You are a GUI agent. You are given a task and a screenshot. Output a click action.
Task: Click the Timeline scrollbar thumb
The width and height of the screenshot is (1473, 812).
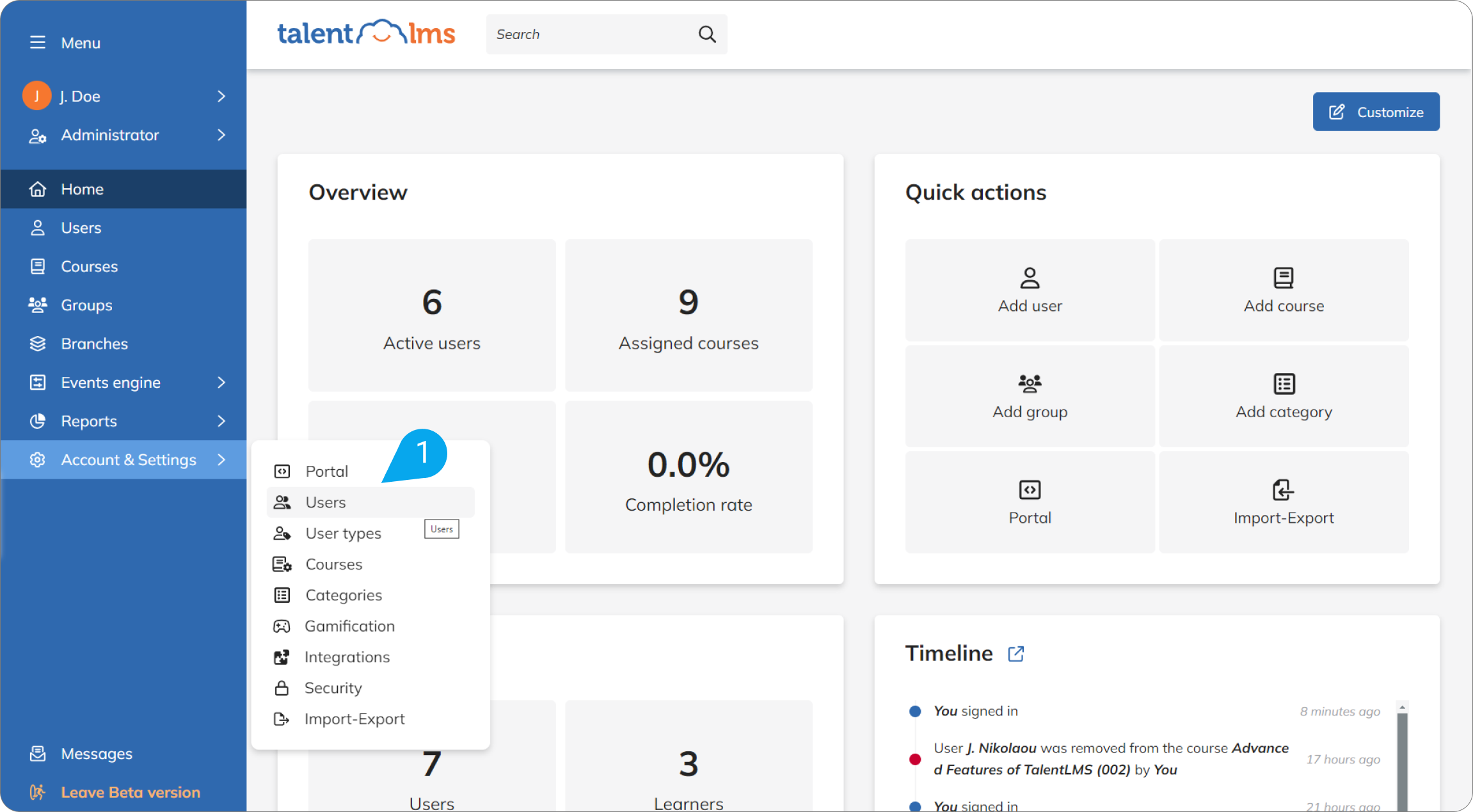[x=1403, y=762]
